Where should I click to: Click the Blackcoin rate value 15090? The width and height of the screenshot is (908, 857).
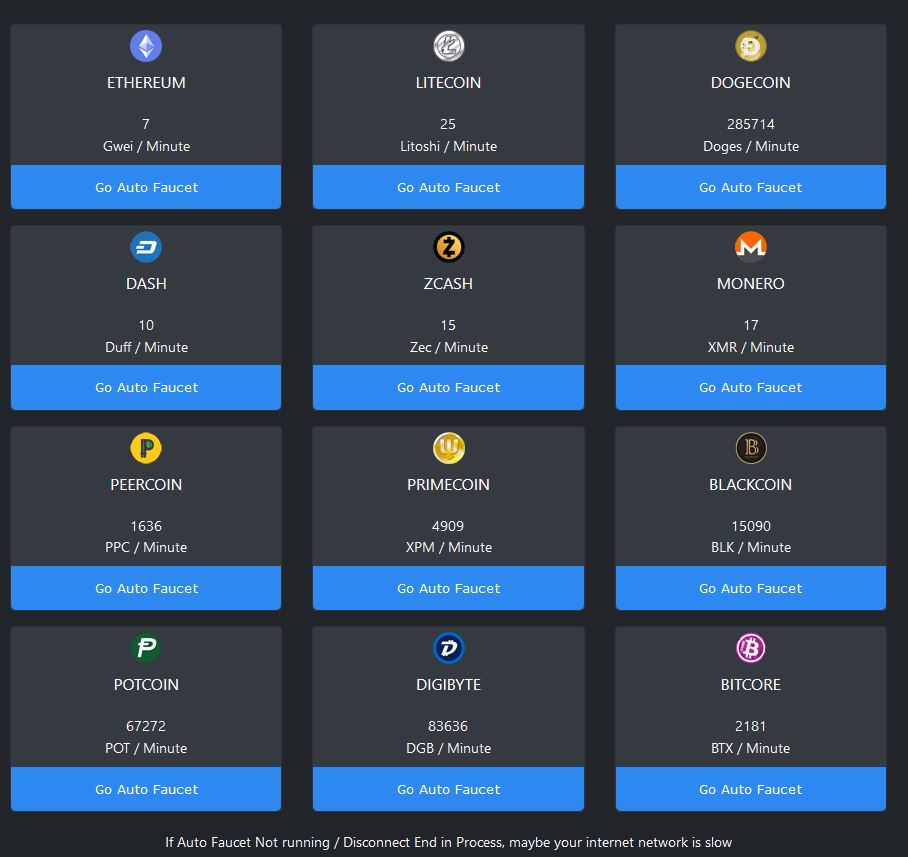[x=750, y=526]
